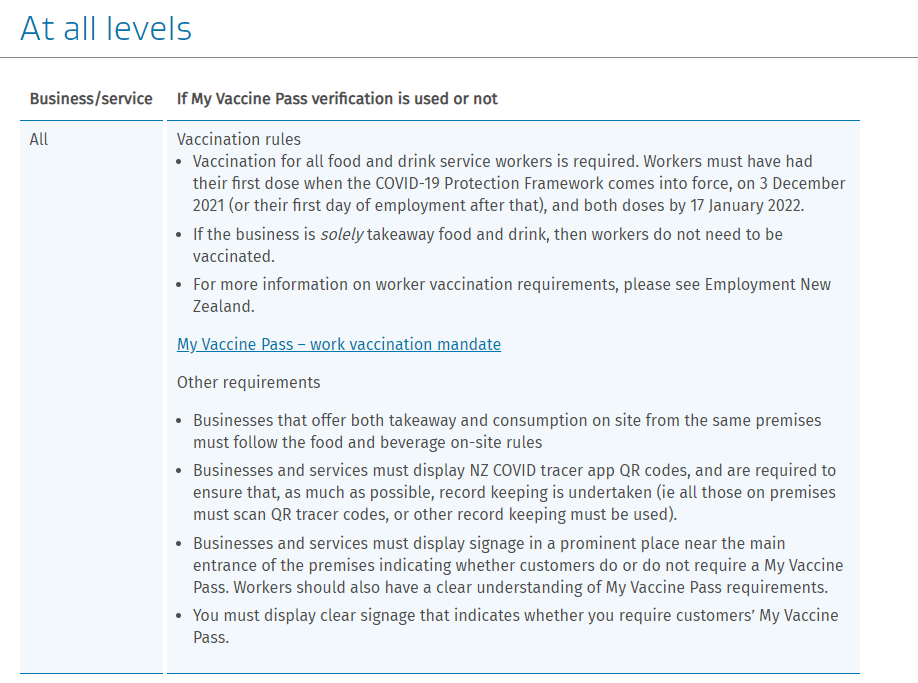Select the "All" cell in the Business/service column
The width and height of the screenshot is (918, 683).
click(39, 139)
